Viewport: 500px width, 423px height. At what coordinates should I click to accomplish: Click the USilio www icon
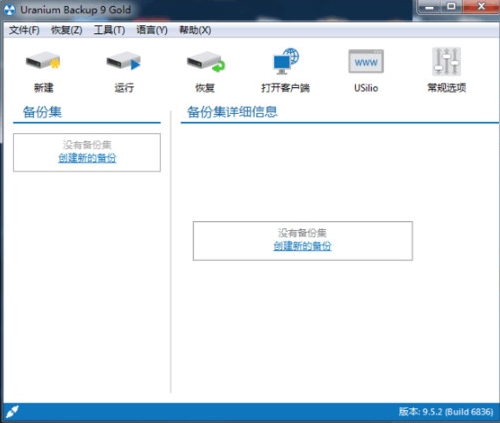[x=366, y=61]
